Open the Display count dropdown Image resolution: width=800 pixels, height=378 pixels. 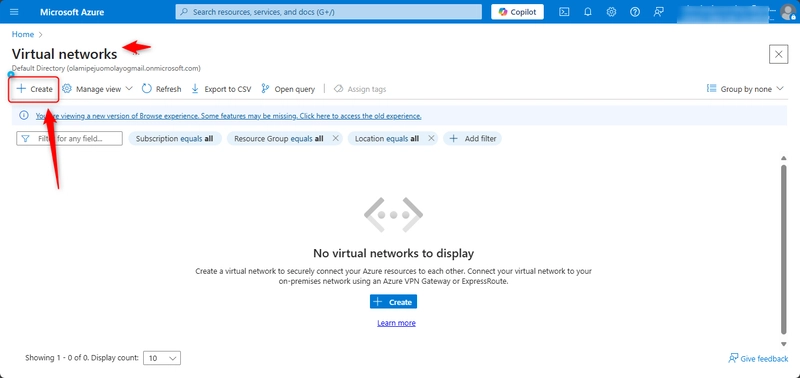162,358
